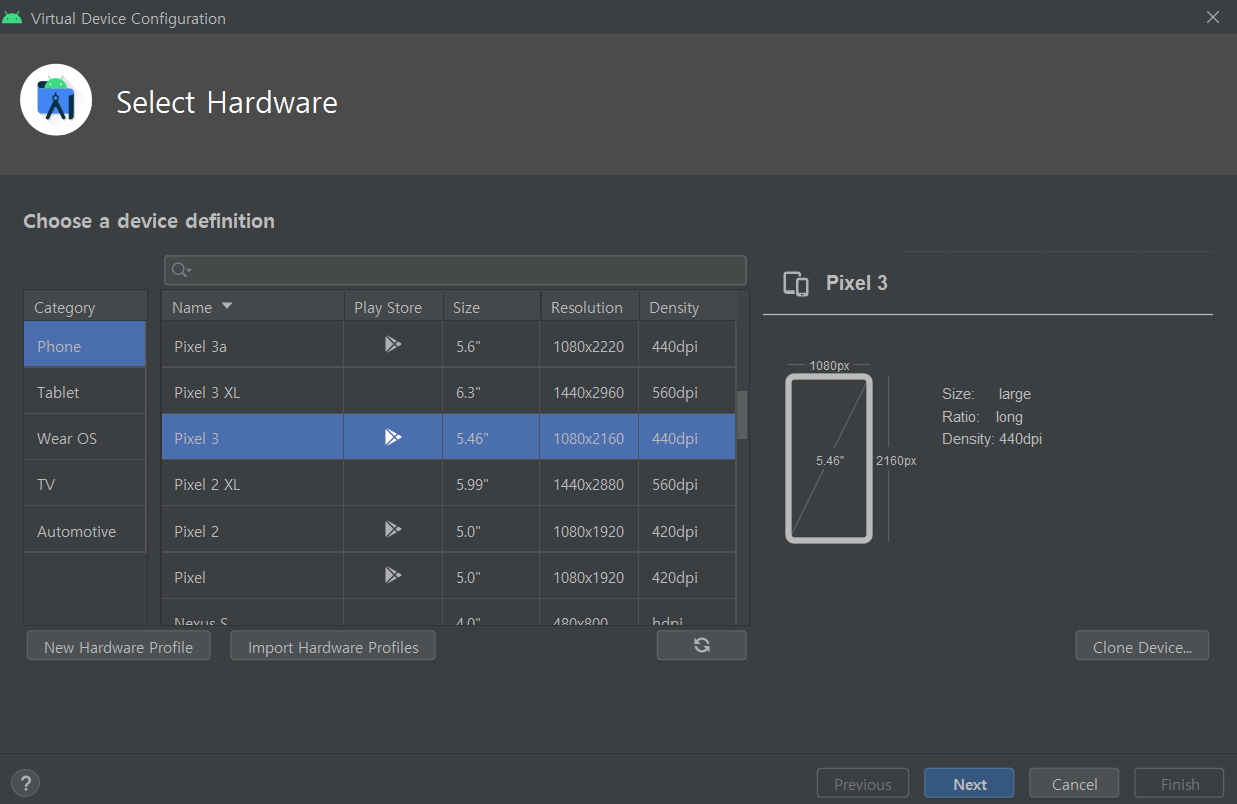The height and width of the screenshot is (804, 1237).
Task: Click Import Hardware Profiles button
Action: [x=333, y=647]
